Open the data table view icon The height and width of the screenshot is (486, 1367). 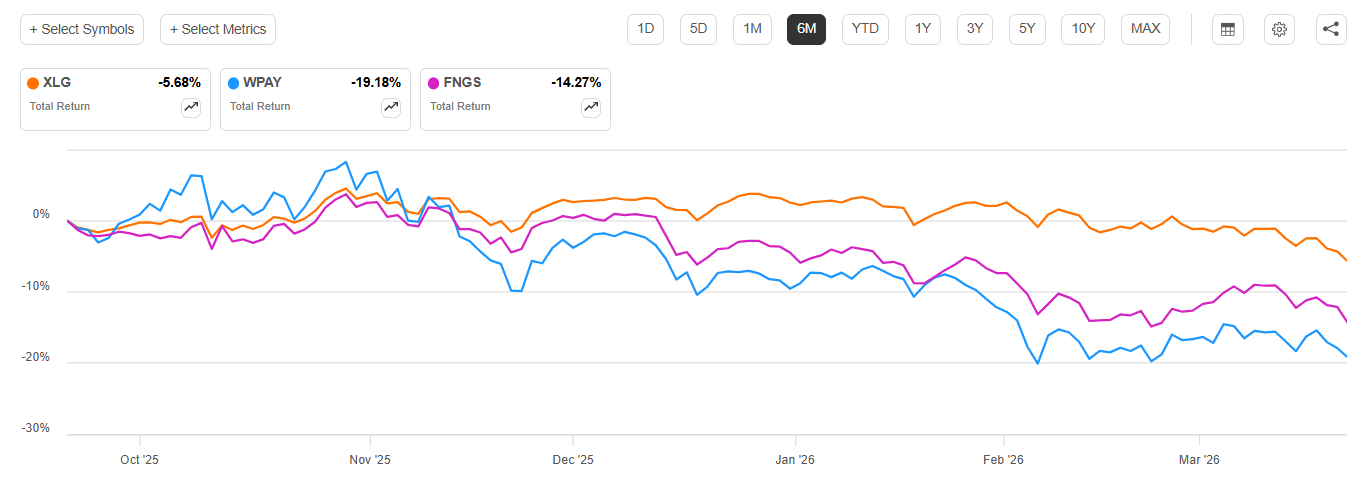coord(1228,29)
